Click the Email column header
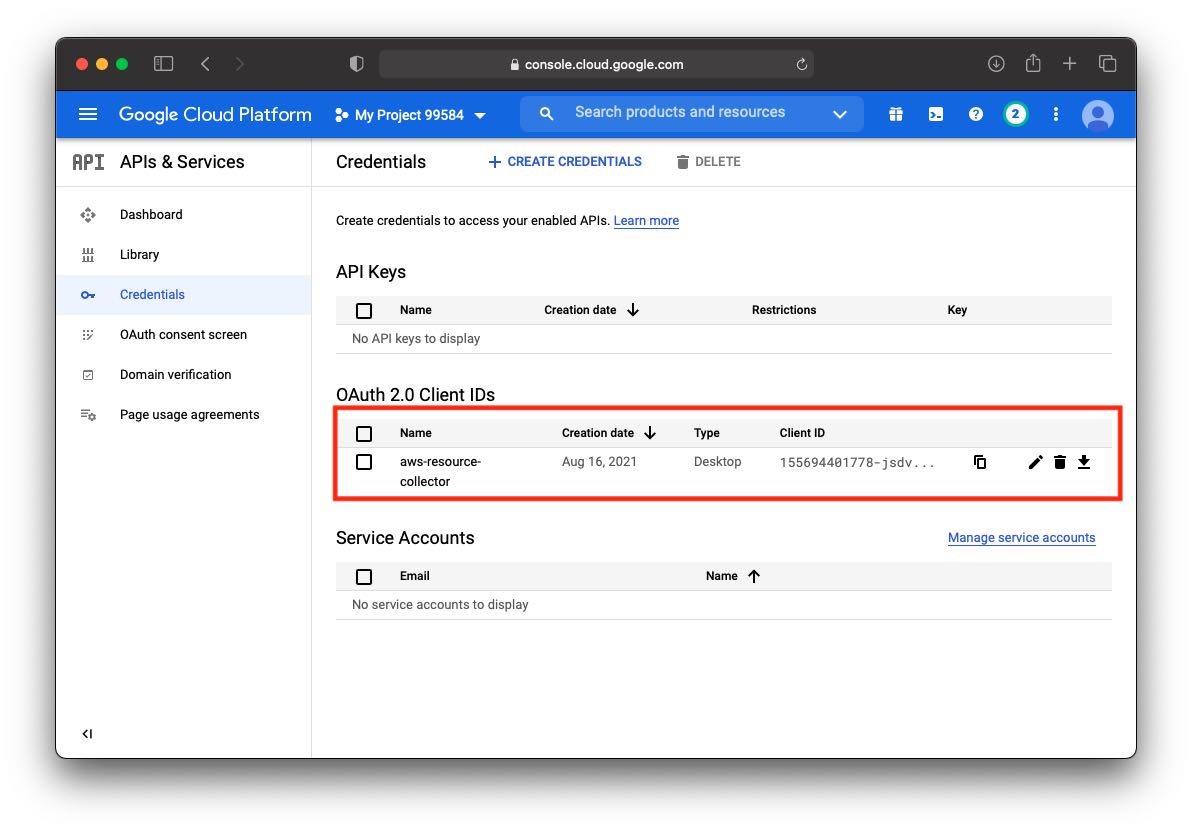1192x832 pixels. (x=414, y=576)
